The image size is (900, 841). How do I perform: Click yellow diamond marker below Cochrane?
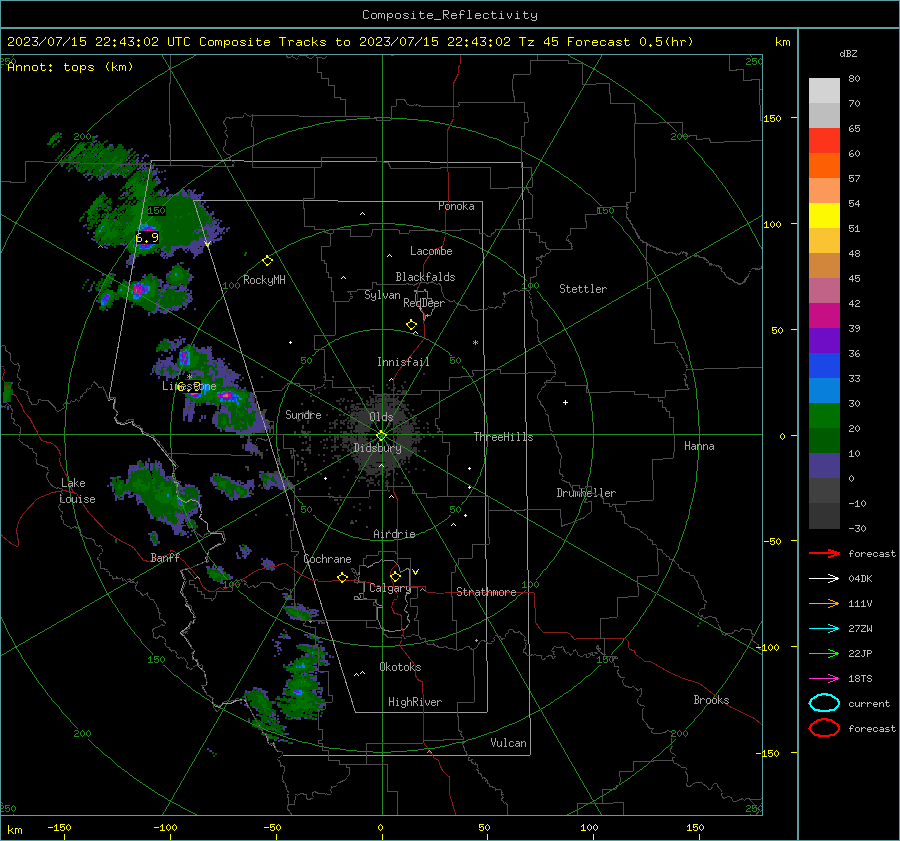[x=342, y=578]
